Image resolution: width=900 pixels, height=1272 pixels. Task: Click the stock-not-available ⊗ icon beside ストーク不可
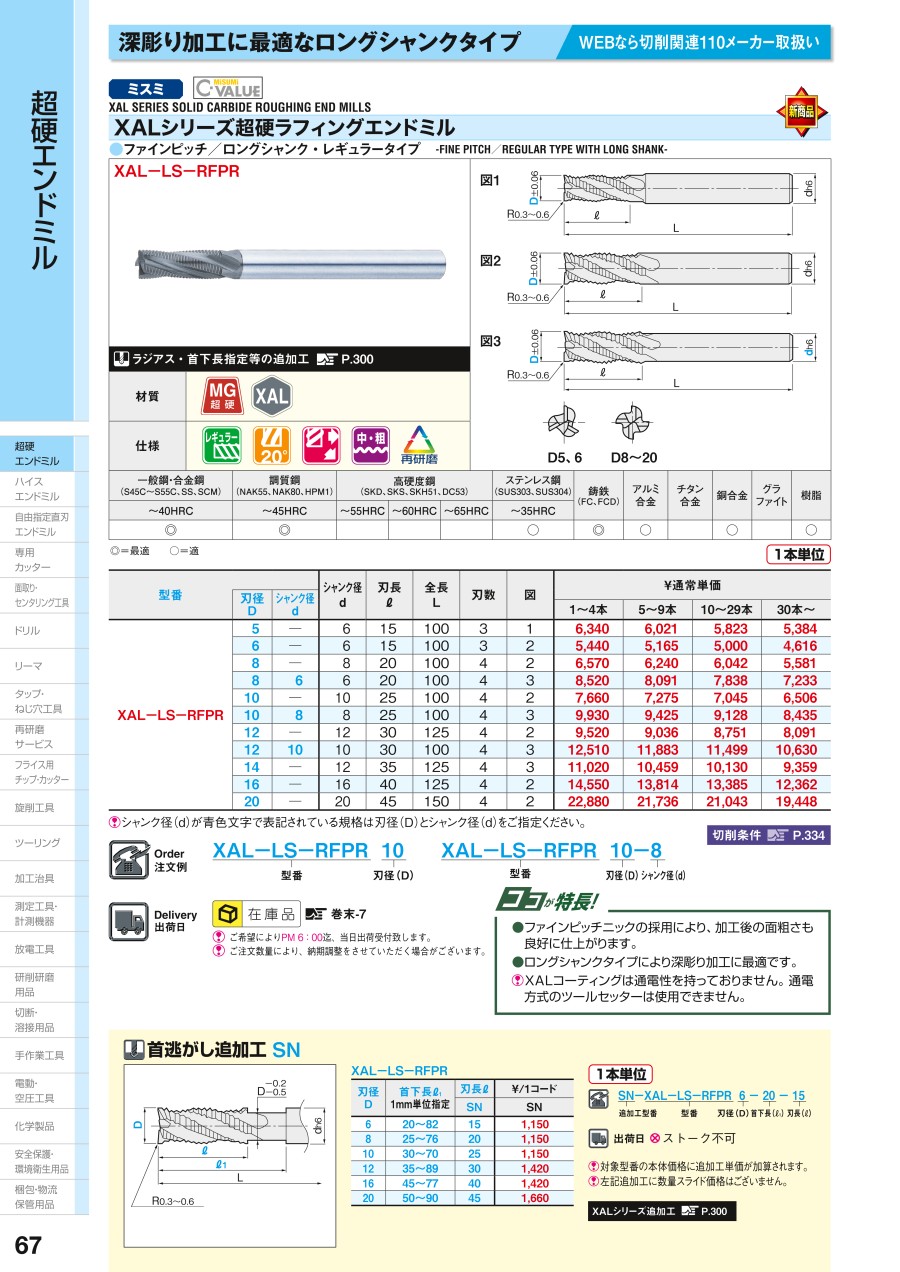tap(654, 1139)
